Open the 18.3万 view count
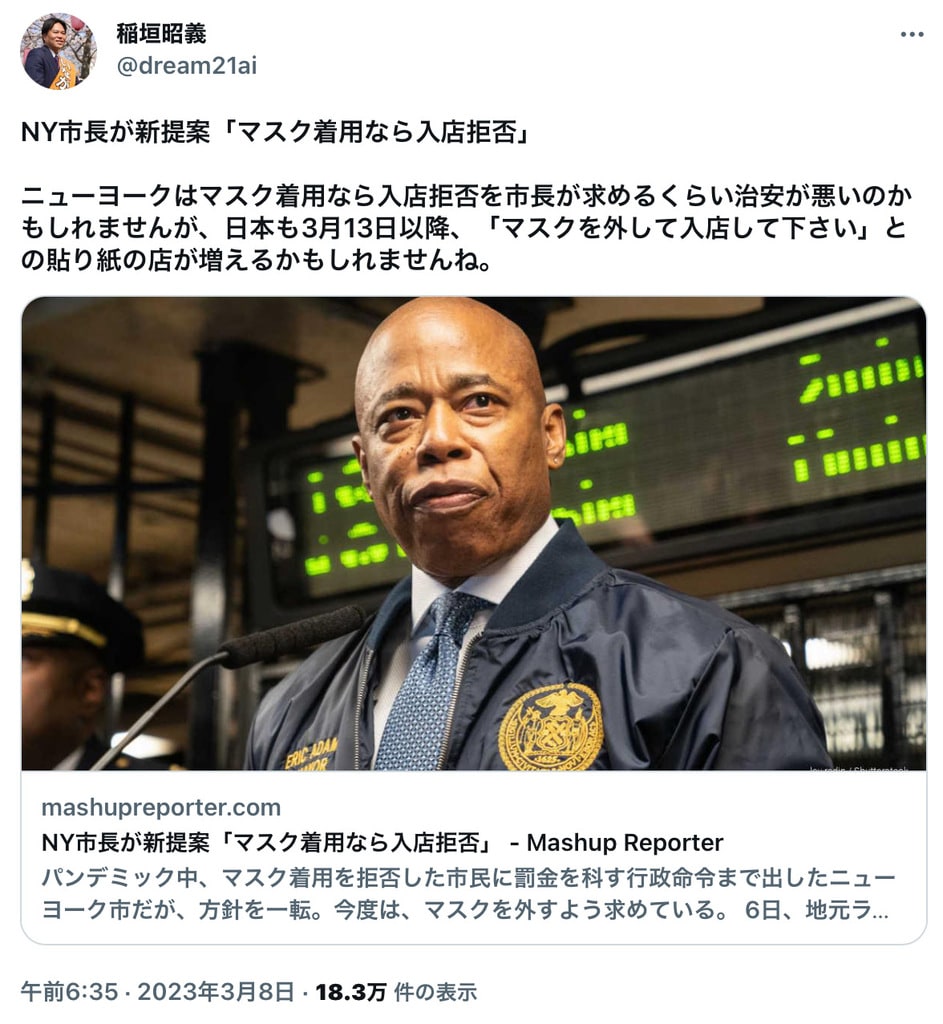This screenshot has height=1024, width=943. (x=351, y=992)
